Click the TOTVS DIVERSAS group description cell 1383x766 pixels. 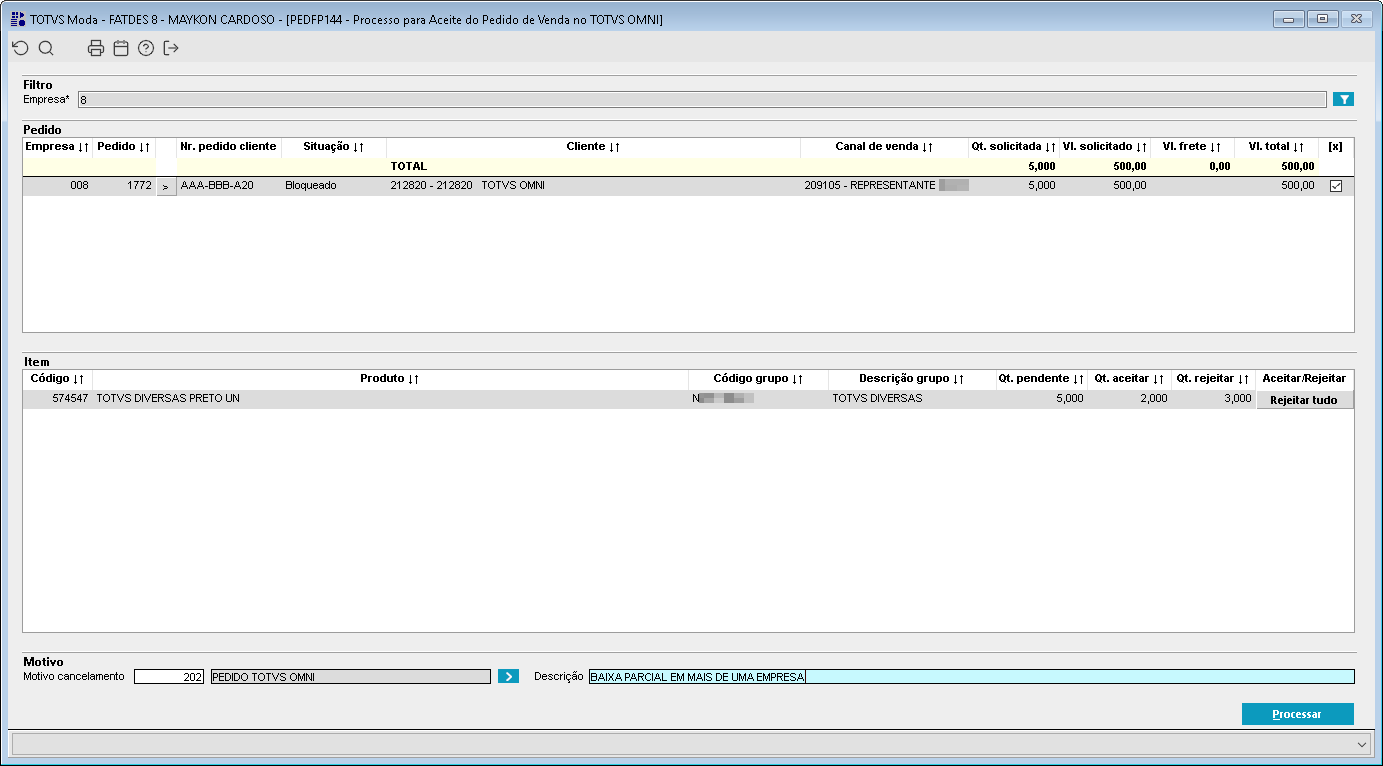[911, 398]
